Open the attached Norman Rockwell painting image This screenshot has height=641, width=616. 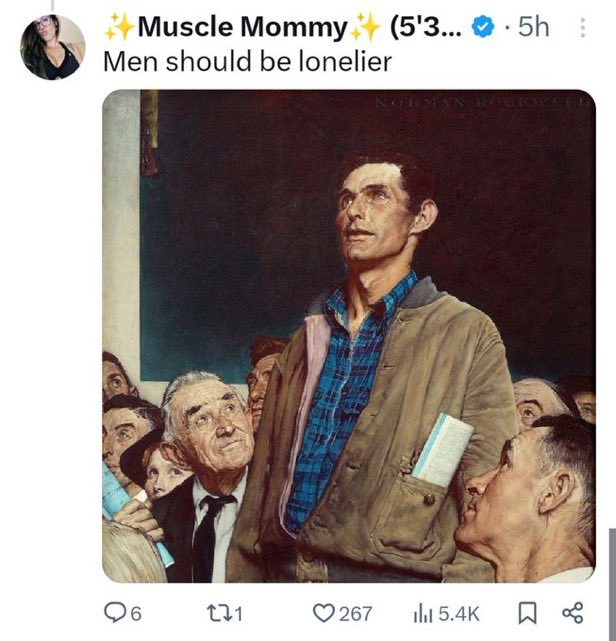tap(349, 336)
